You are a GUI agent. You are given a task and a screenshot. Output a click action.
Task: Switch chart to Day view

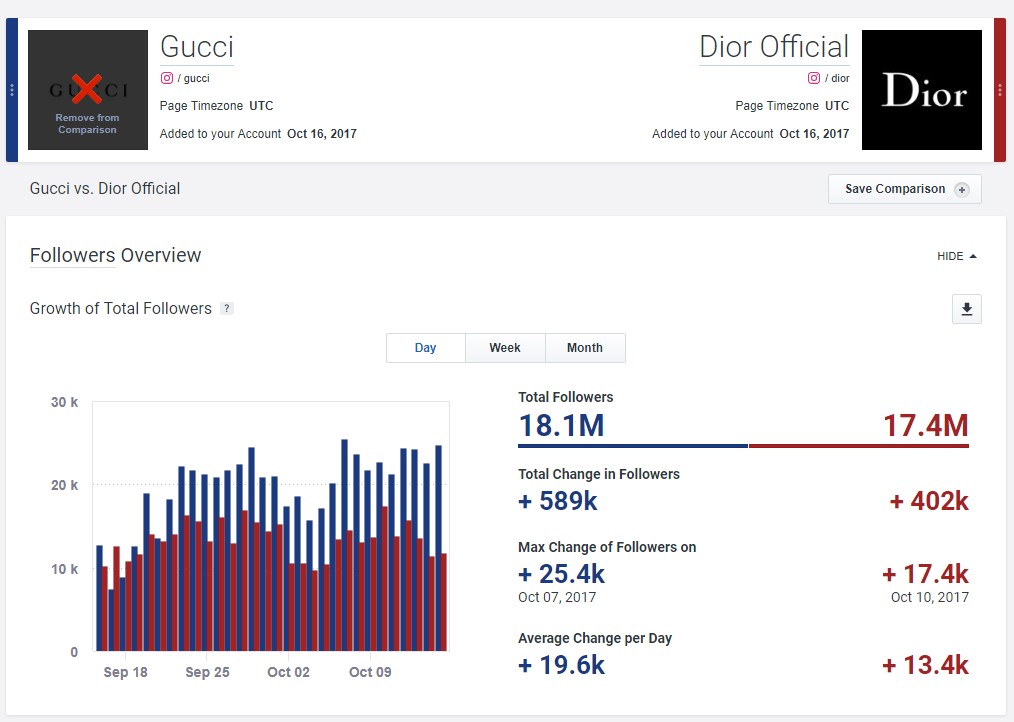point(426,348)
